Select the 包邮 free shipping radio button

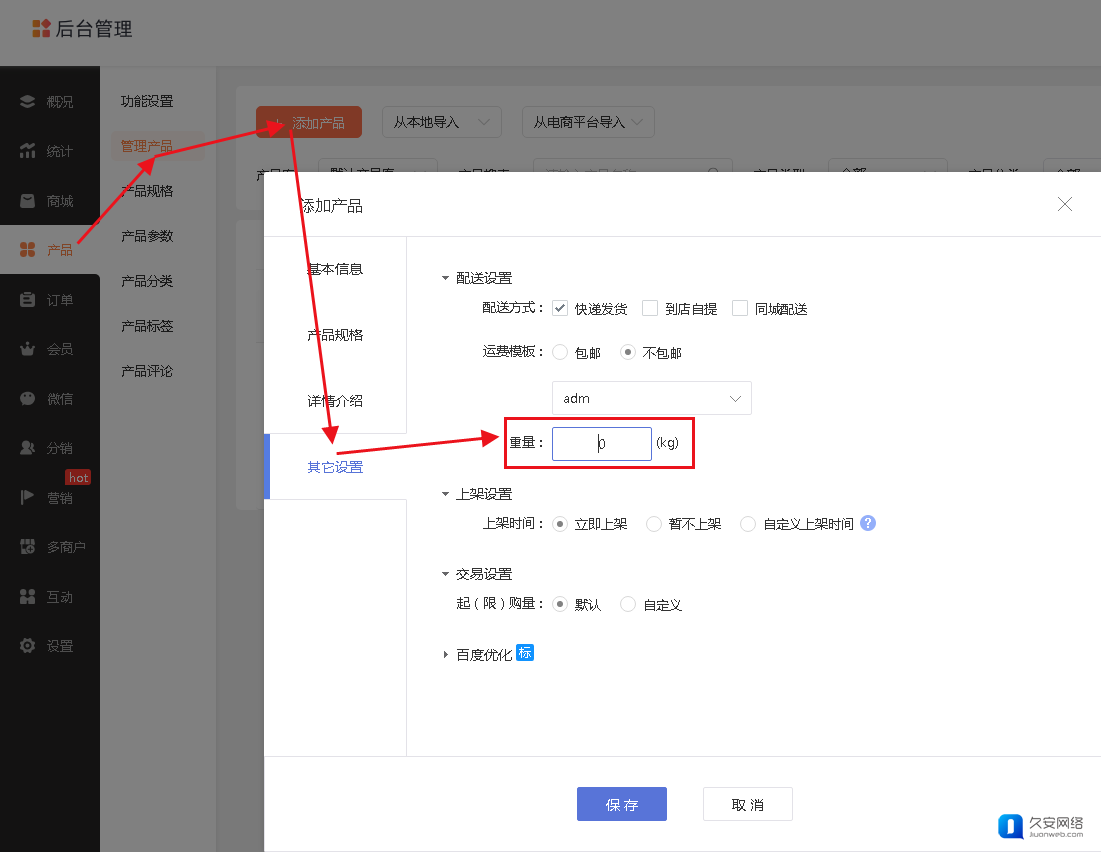[560, 352]
